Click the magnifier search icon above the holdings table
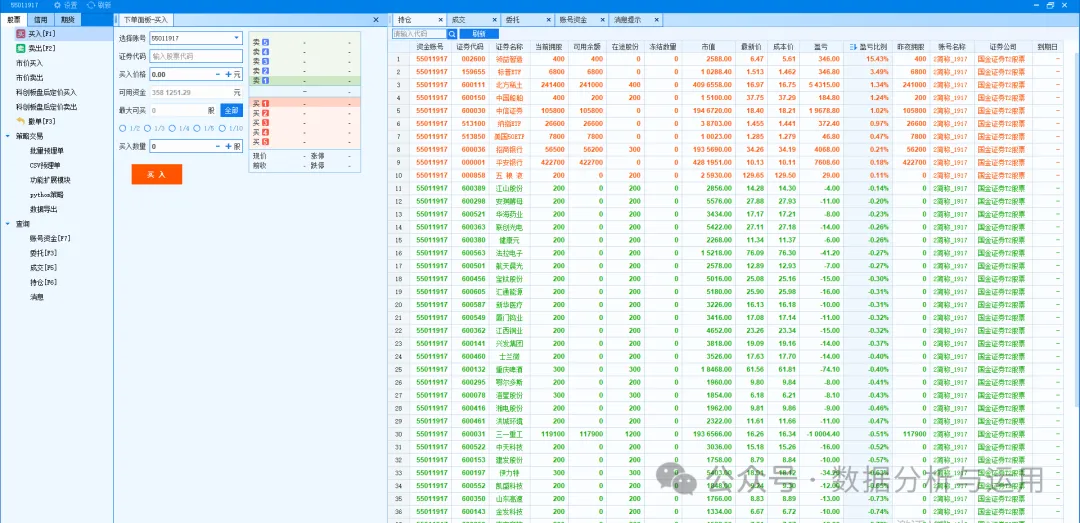The image size is (1080, 523). pos(452,33)
